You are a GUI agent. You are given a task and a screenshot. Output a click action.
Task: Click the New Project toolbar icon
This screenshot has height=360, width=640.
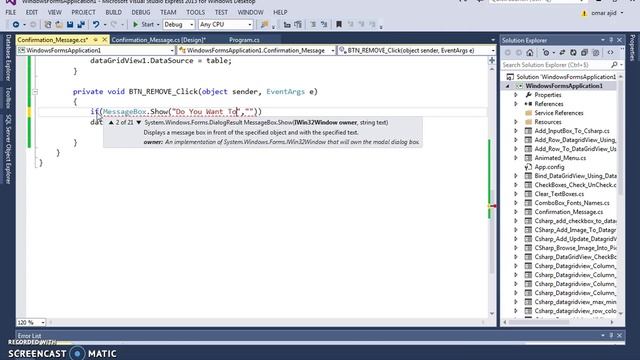click(48, 25)
